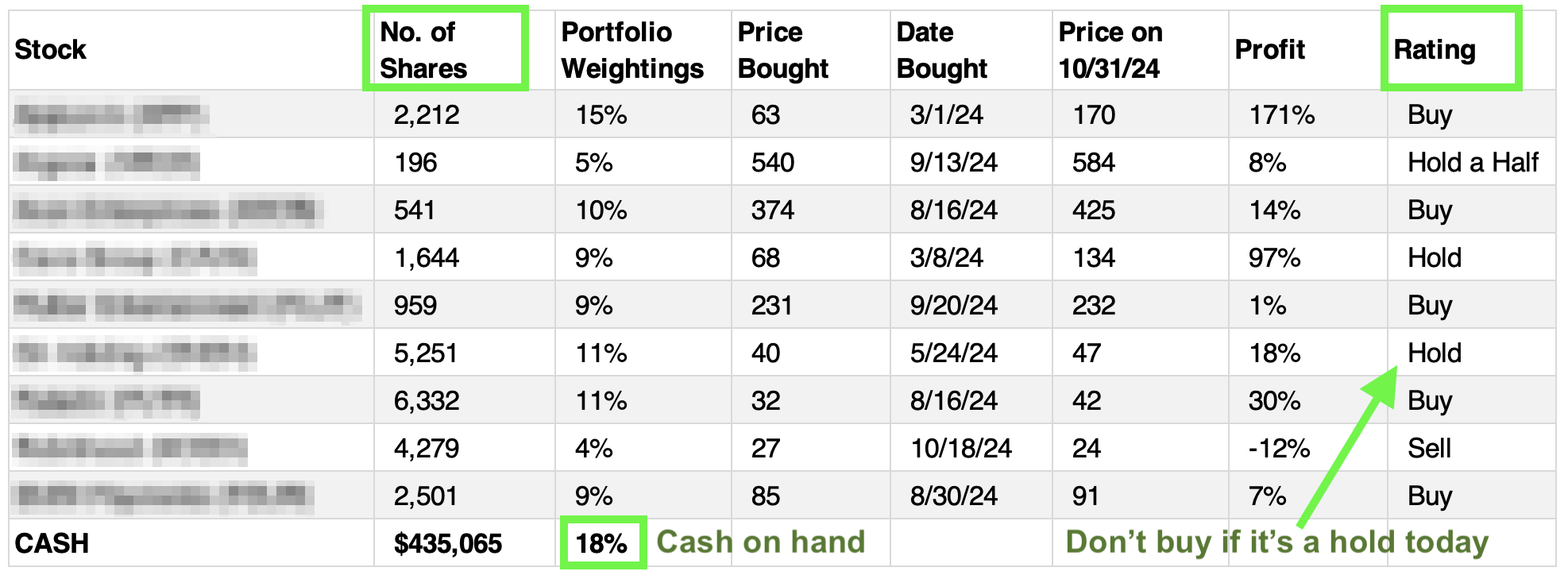This screenshot has height=575, width=1568.
Task: Select the Don't buy hold note text
Action: [1276, 542]
